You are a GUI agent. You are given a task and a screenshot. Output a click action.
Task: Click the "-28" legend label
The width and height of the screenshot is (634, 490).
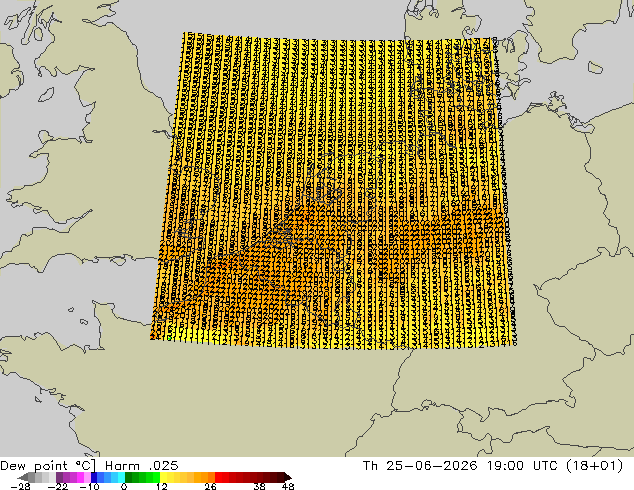point(20,486)
